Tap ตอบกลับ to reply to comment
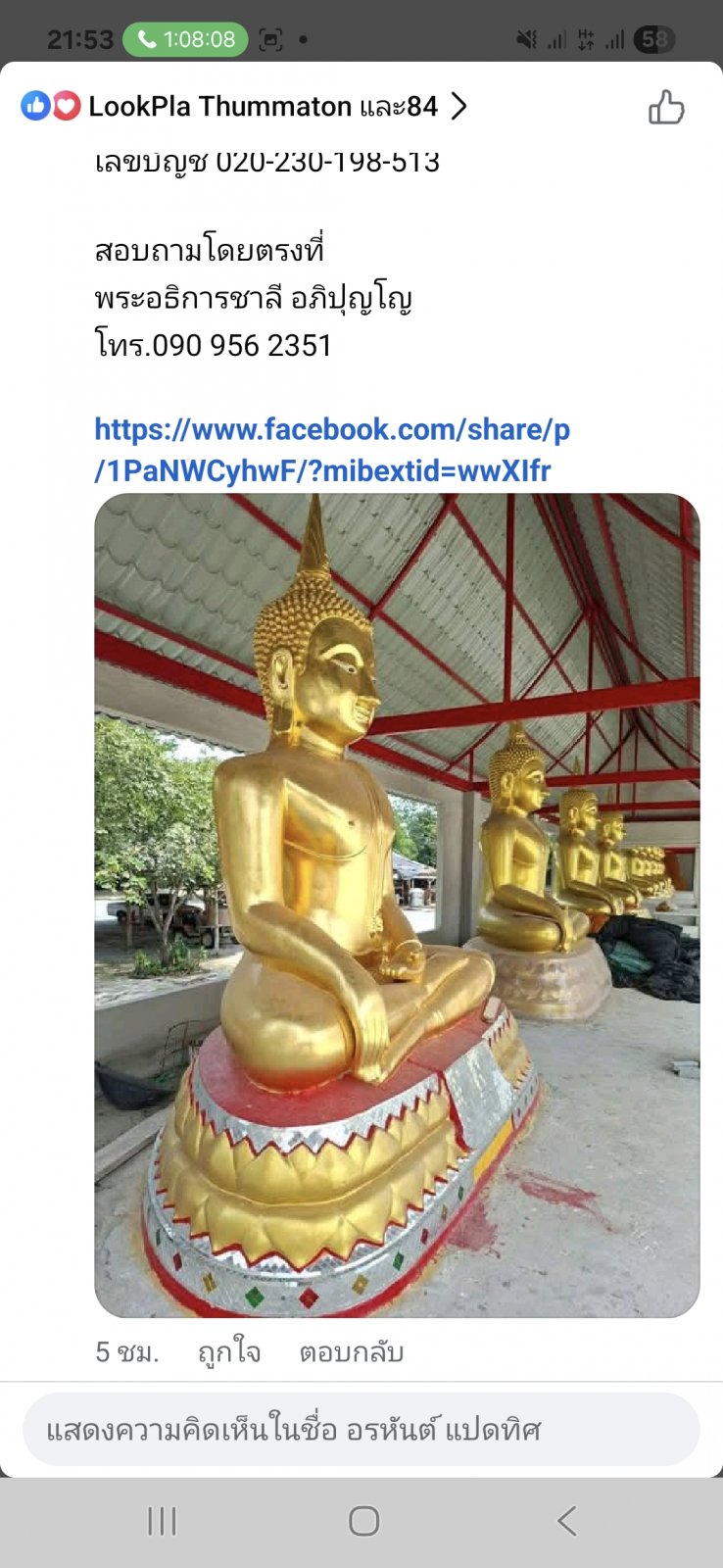This screenshot has height=1568, width=723. coord(352,1352)
